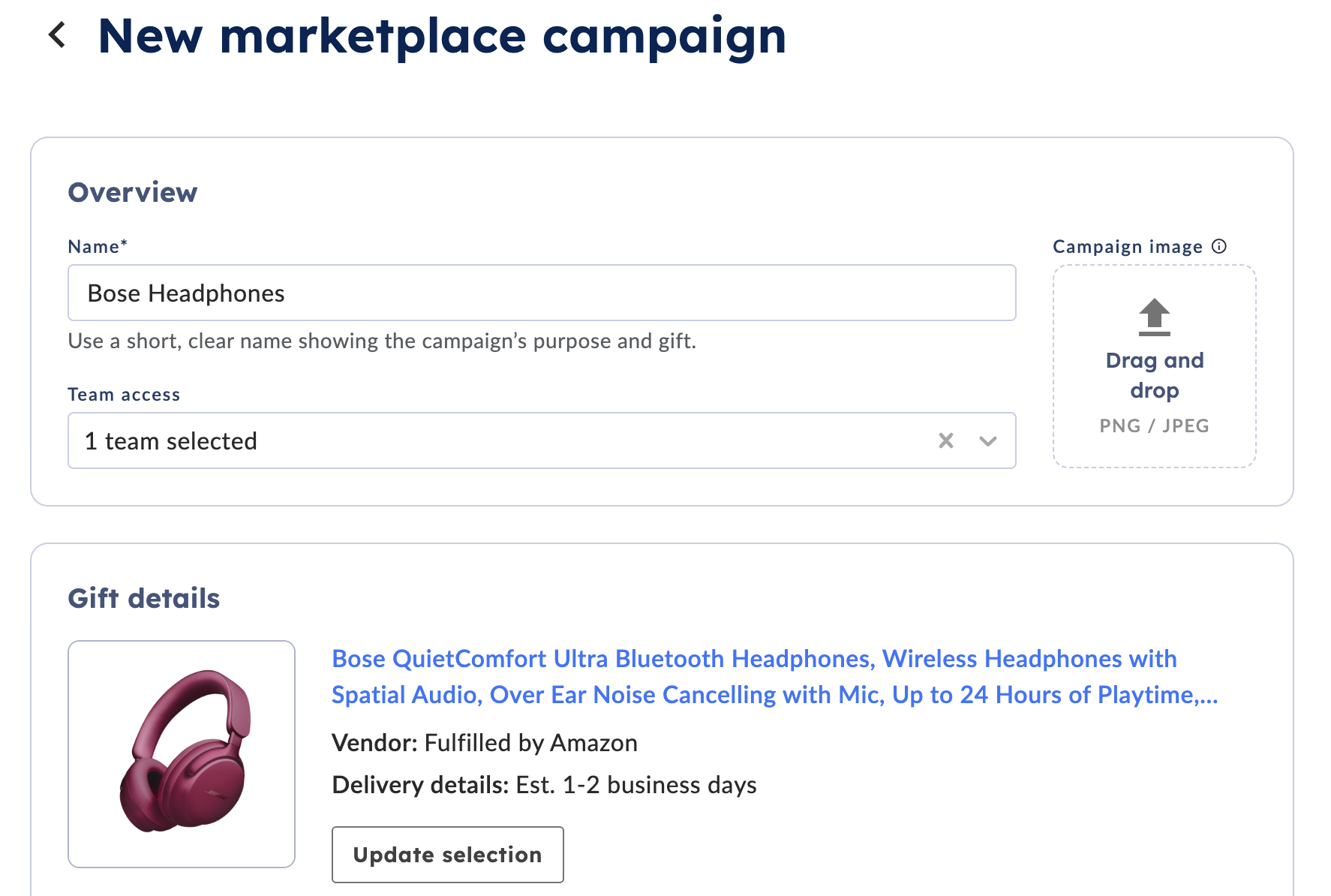
Task: Click the 'Campaign image' label text
Action: (x=1127, y=246)
